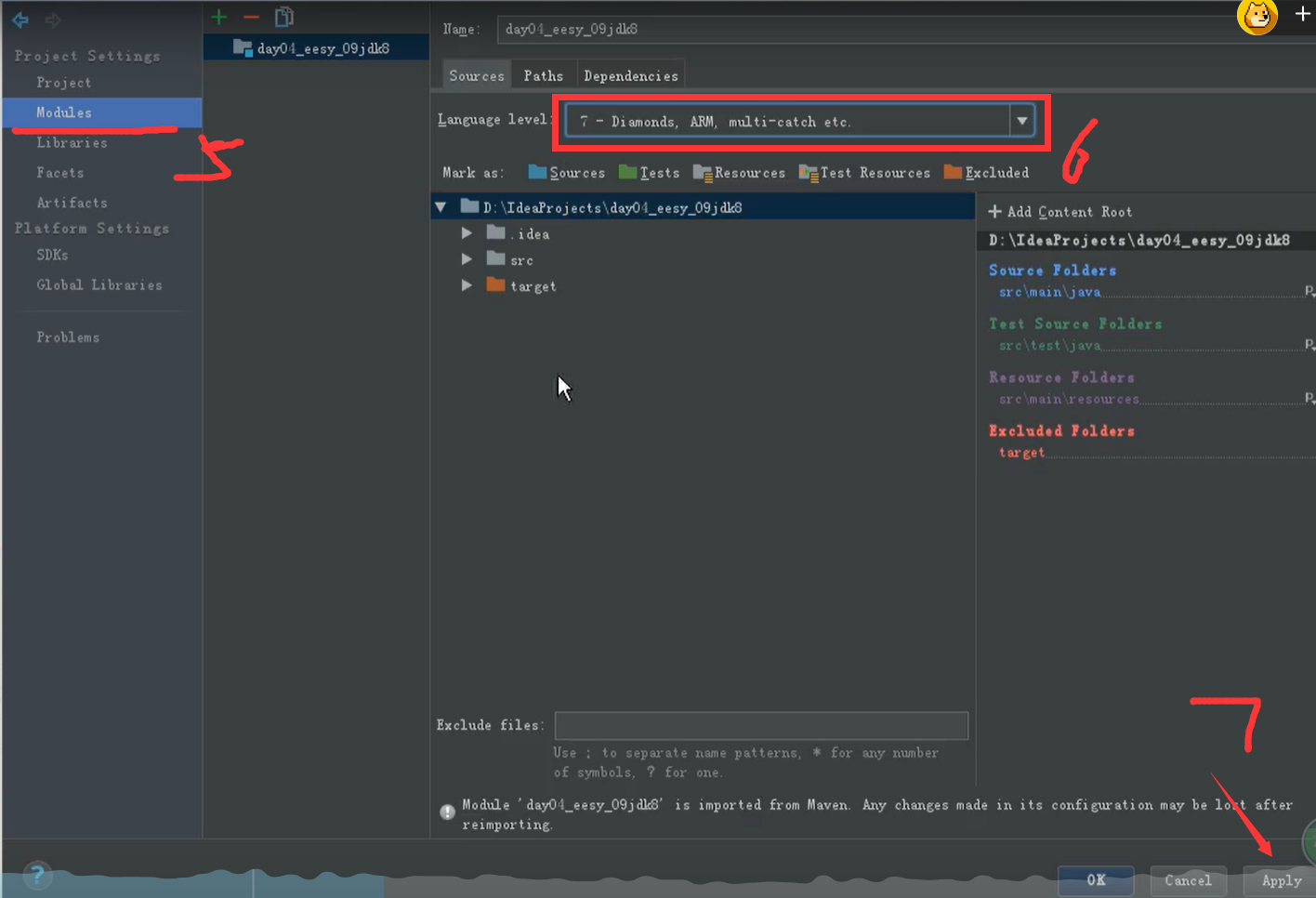Viewport: 1316px width, 898px height.
Task: Select the target folder row in the tree
Action: point(703,286)
